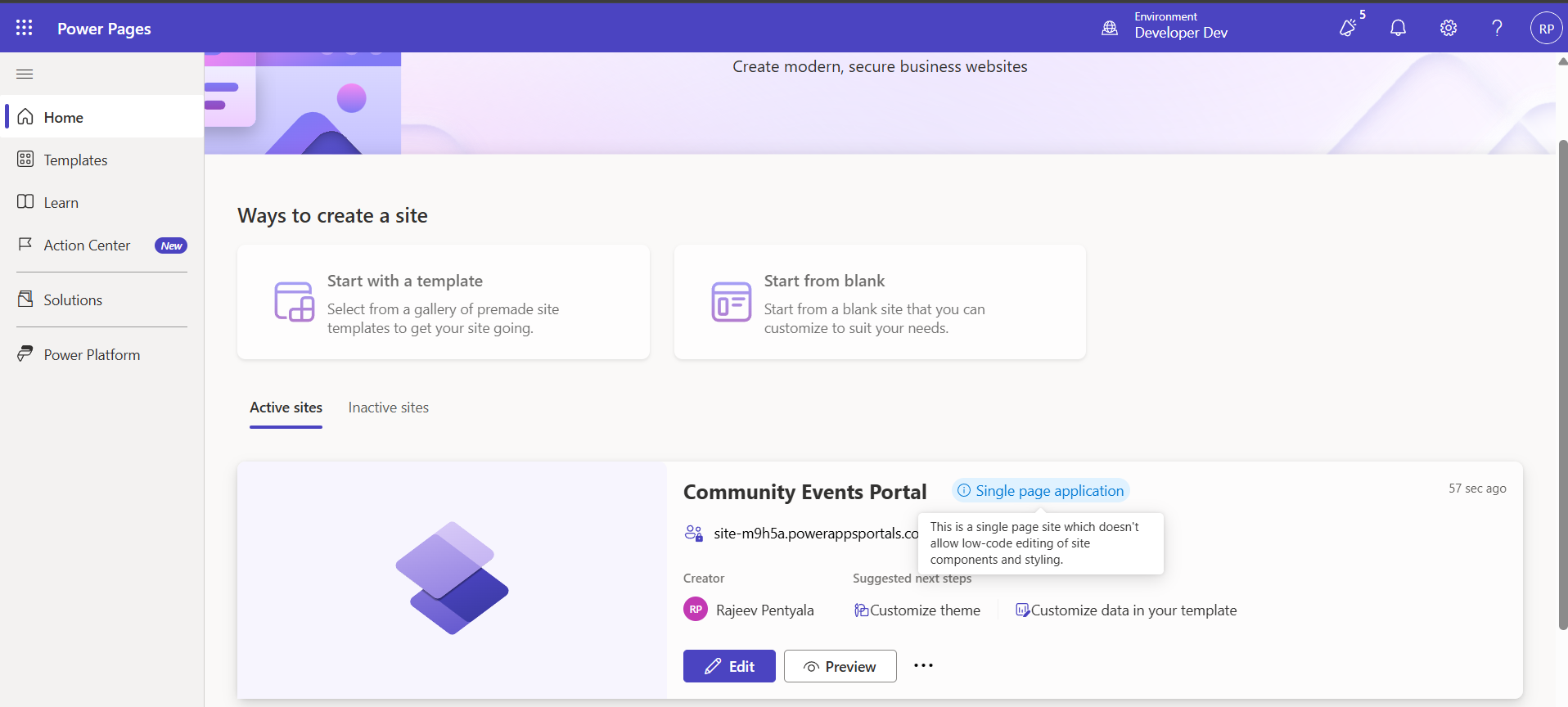Click the page's vertical scrollbar
The height and width of the screenshot is (707, 1568).
click(x=1562, y=385)
